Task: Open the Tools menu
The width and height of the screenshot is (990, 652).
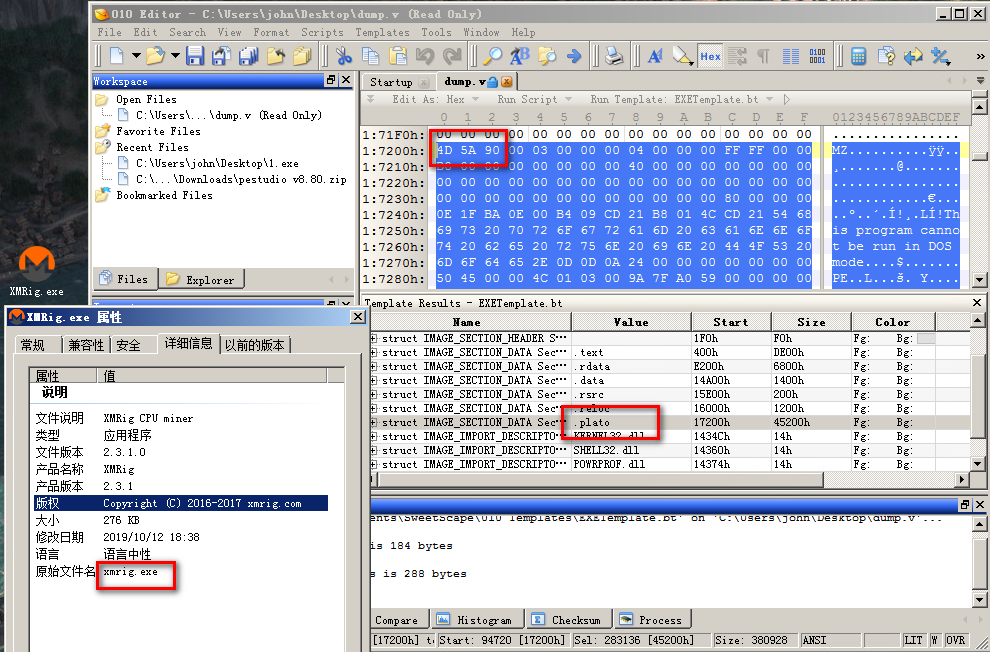Action: point(436,32)
